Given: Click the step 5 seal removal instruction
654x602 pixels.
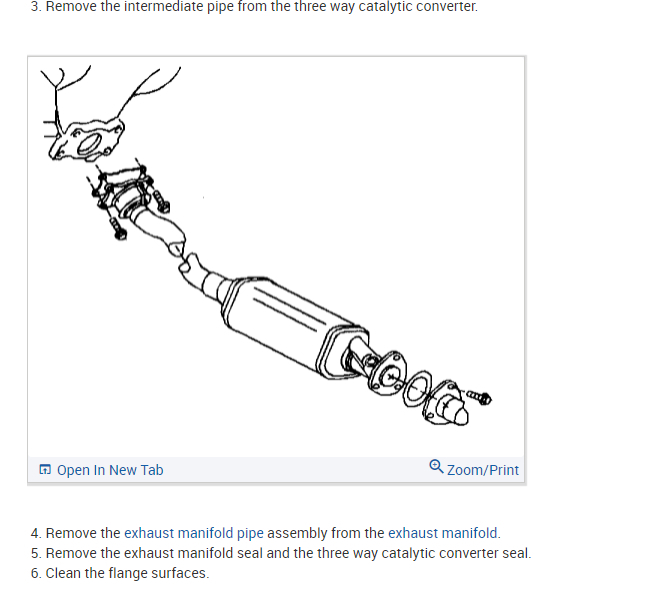Looking at the screenshot, I should [281, 553].
